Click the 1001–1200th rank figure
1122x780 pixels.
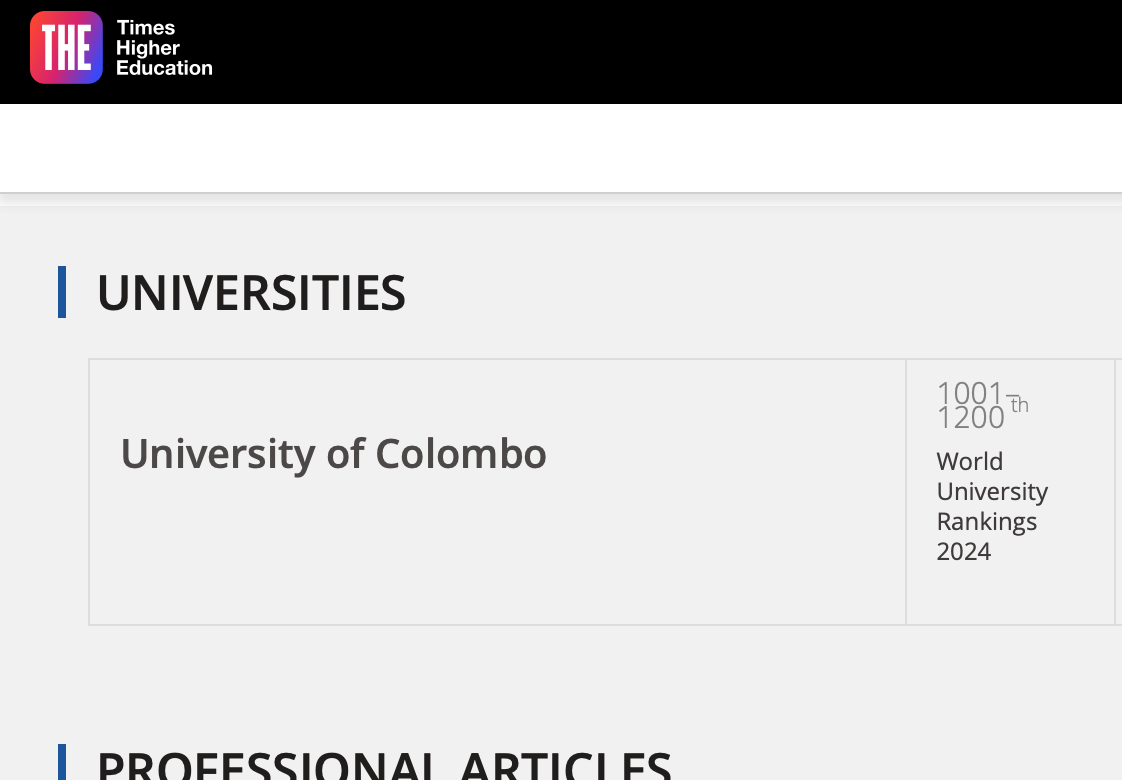point(982,406)
